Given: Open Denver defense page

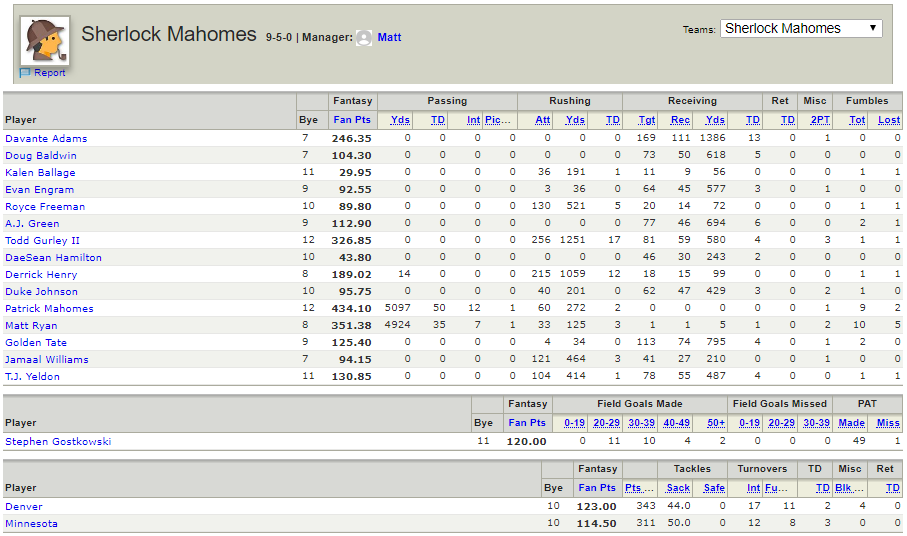Looking at the screenshot, I should (24, 507).
